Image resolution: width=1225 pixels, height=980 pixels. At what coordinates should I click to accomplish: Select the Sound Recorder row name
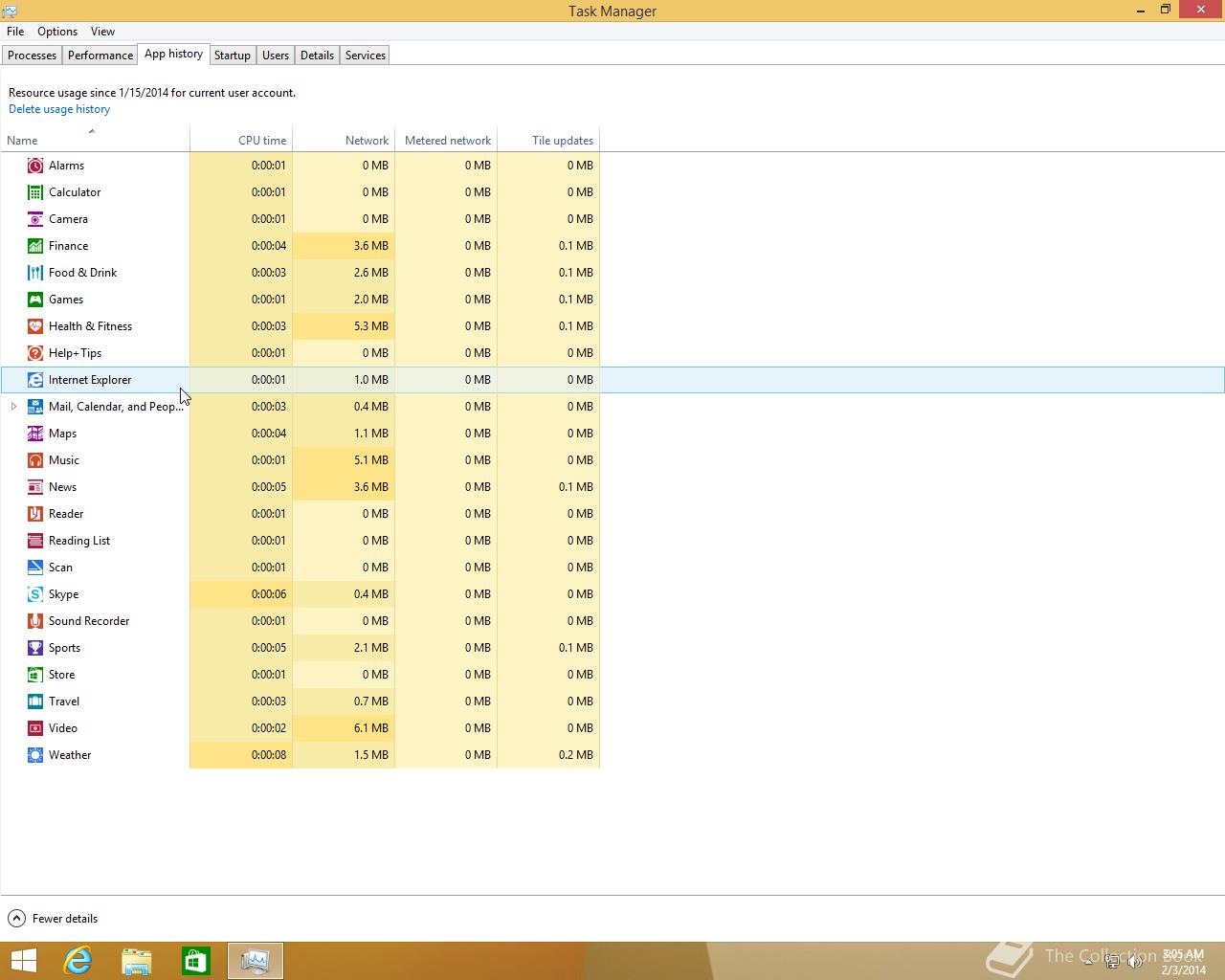89,621
